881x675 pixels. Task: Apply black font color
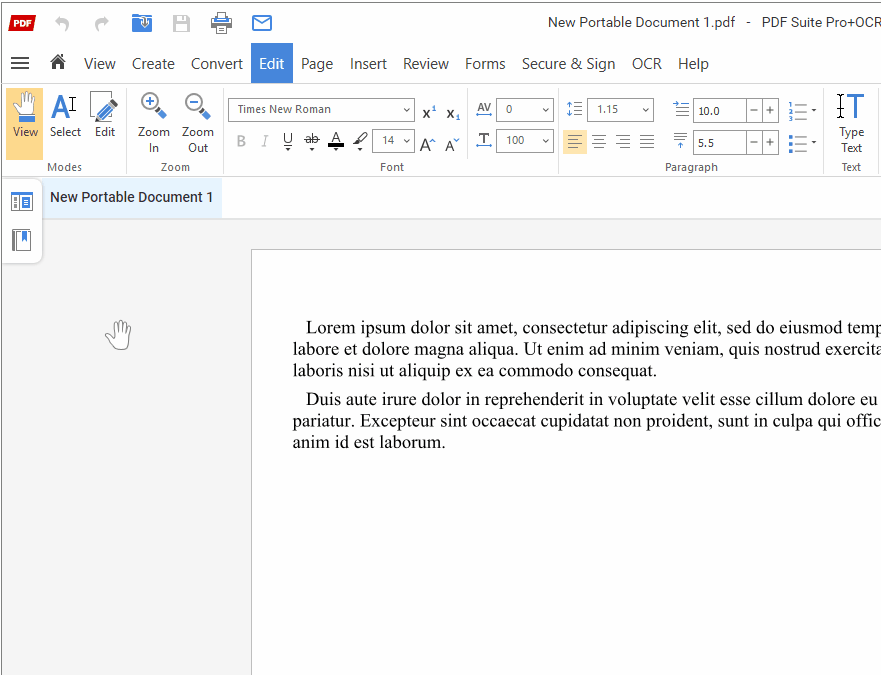335,141
